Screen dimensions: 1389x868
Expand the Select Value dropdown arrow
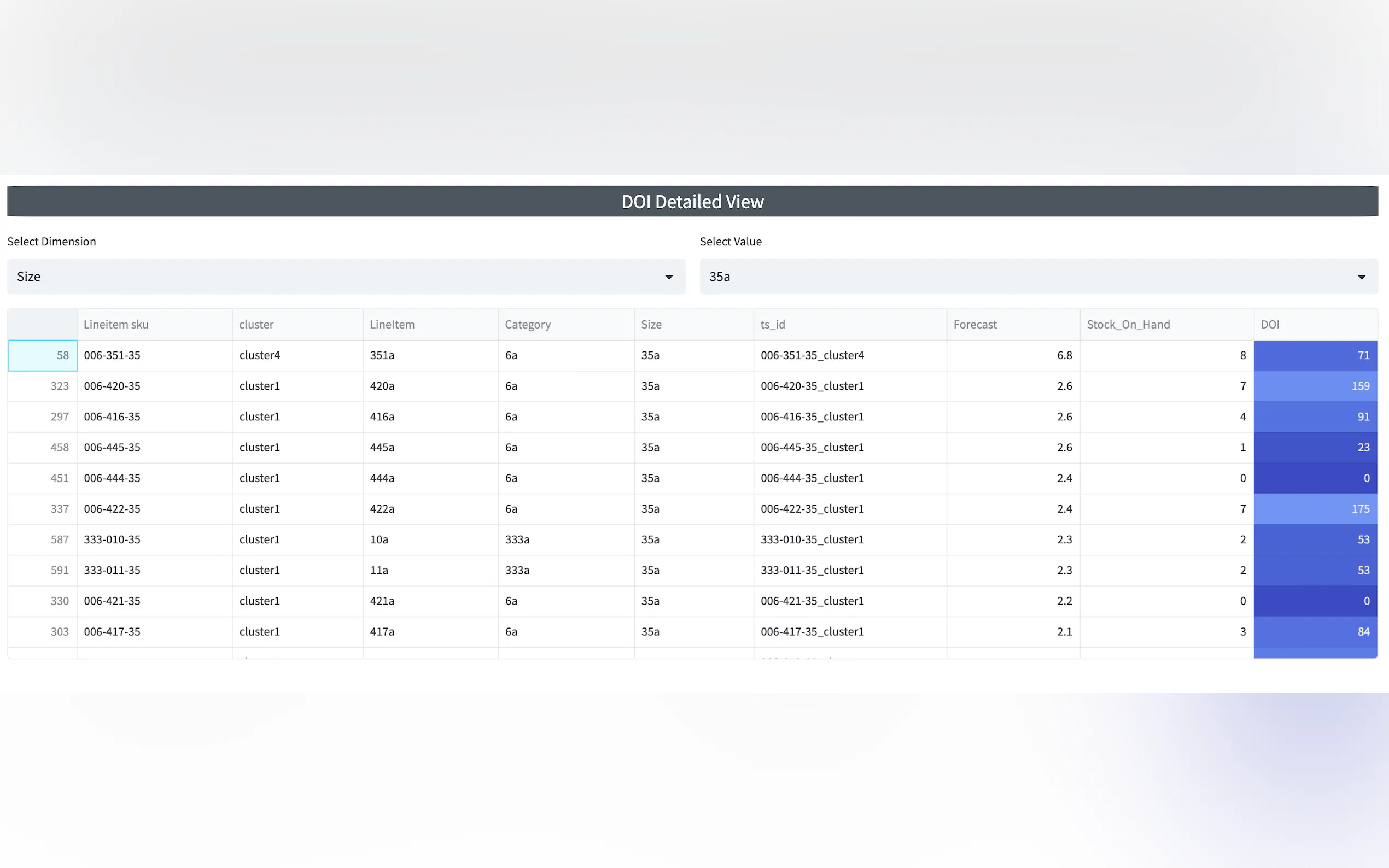(x=1361, y=277)
